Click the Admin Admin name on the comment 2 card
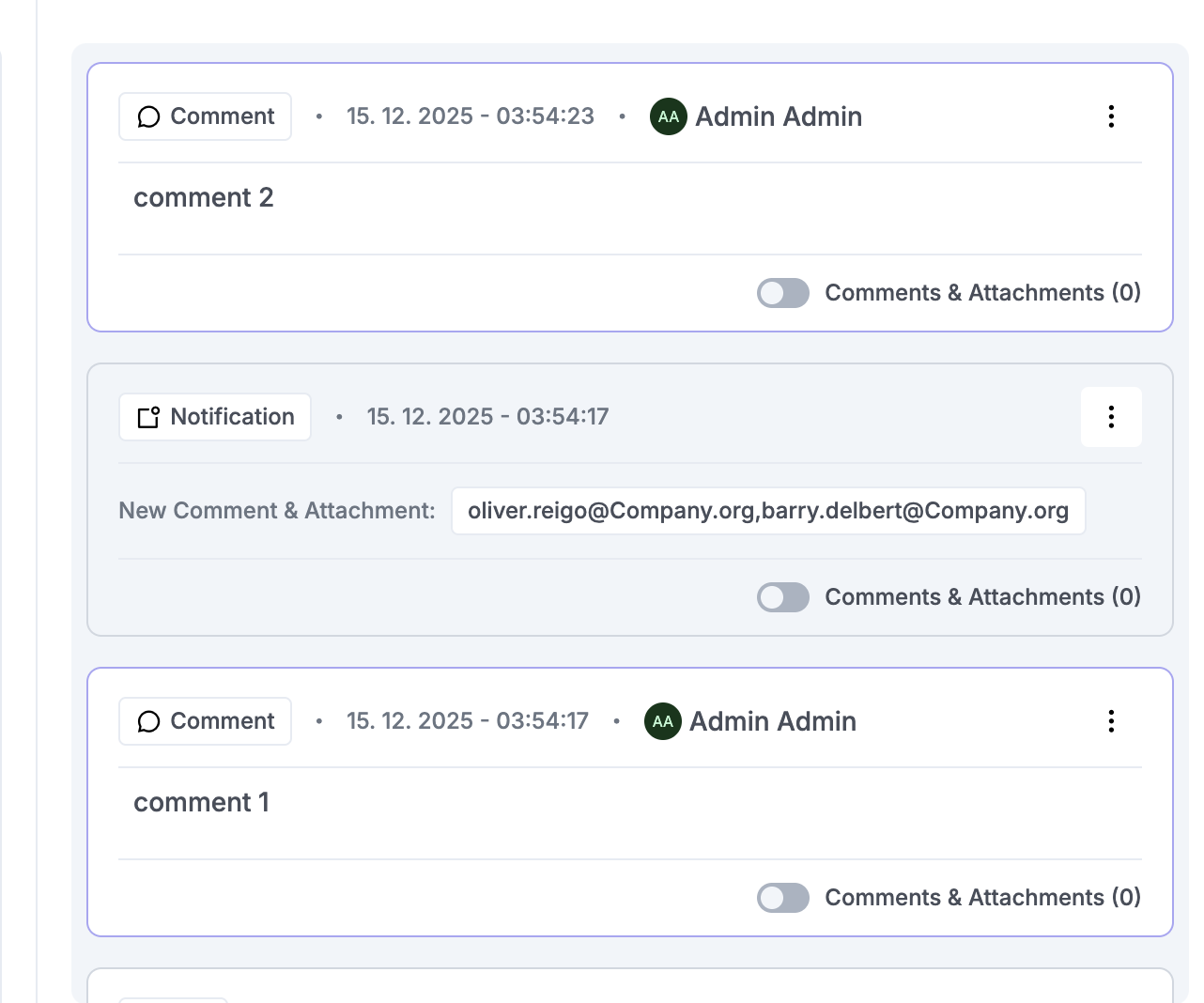1204x1003 pixels. [779, 116]
